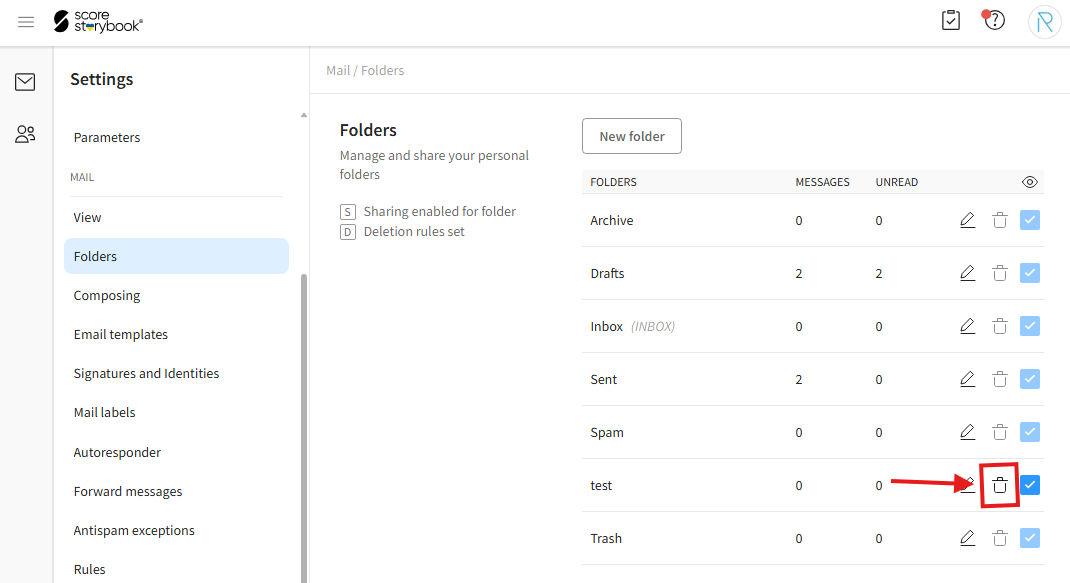Edit the Archive folder
Screen dimensions: 1070x583
(x=968, y=220)
